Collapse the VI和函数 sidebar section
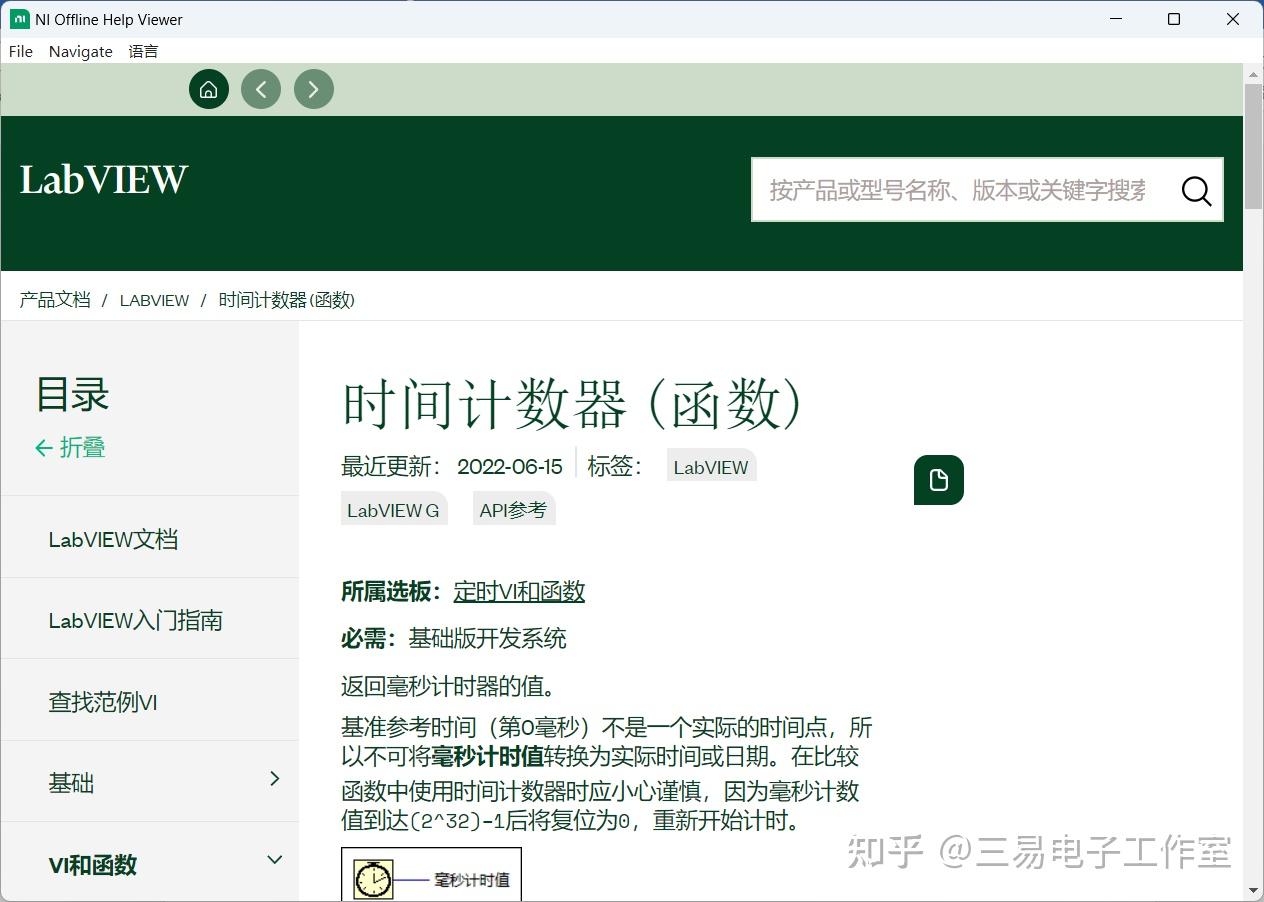 click(x=274, y=858)
